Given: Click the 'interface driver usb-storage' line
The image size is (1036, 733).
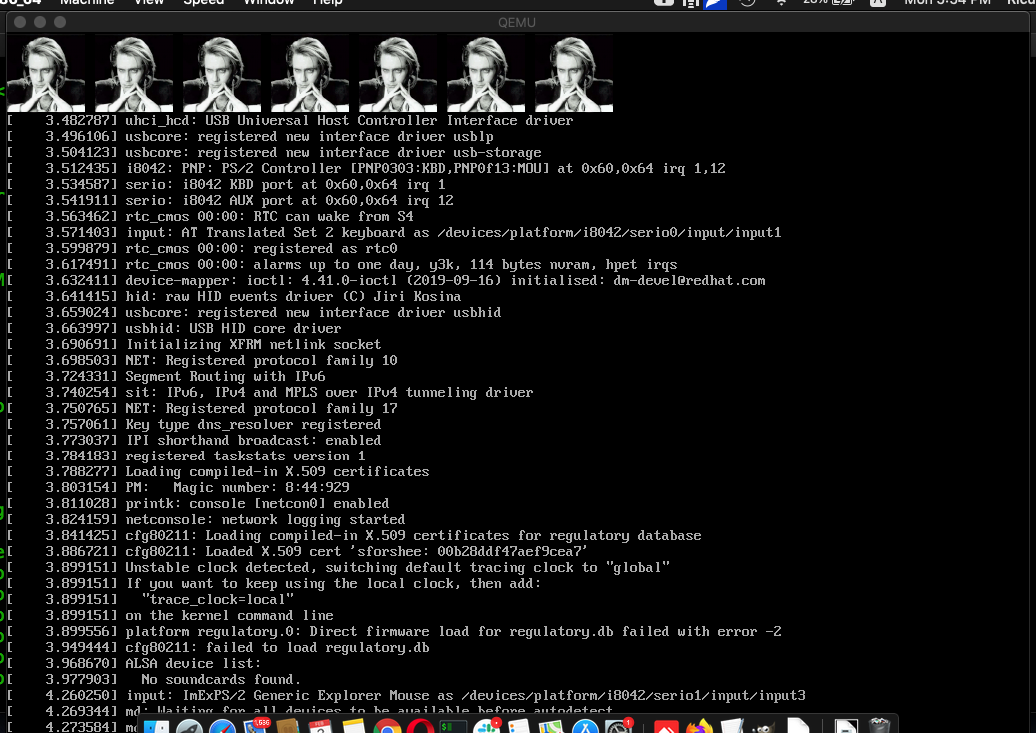Looking at the screenshot, I should pyautogui.click(x=274, y=152).
